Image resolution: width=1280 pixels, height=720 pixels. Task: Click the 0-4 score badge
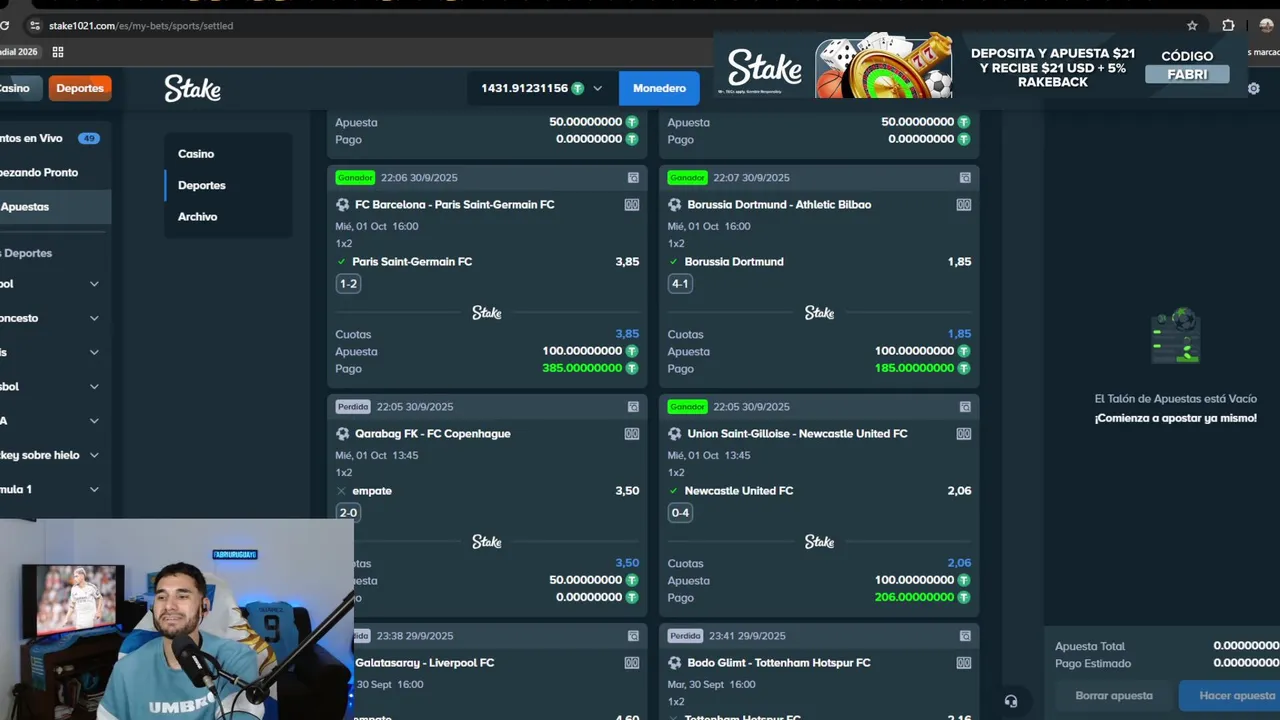680,512
